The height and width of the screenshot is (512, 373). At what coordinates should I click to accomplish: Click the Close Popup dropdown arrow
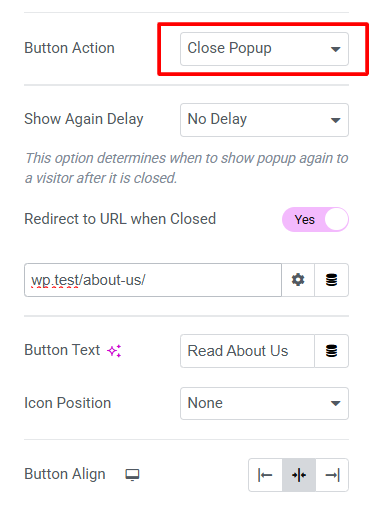pos(335,49)
